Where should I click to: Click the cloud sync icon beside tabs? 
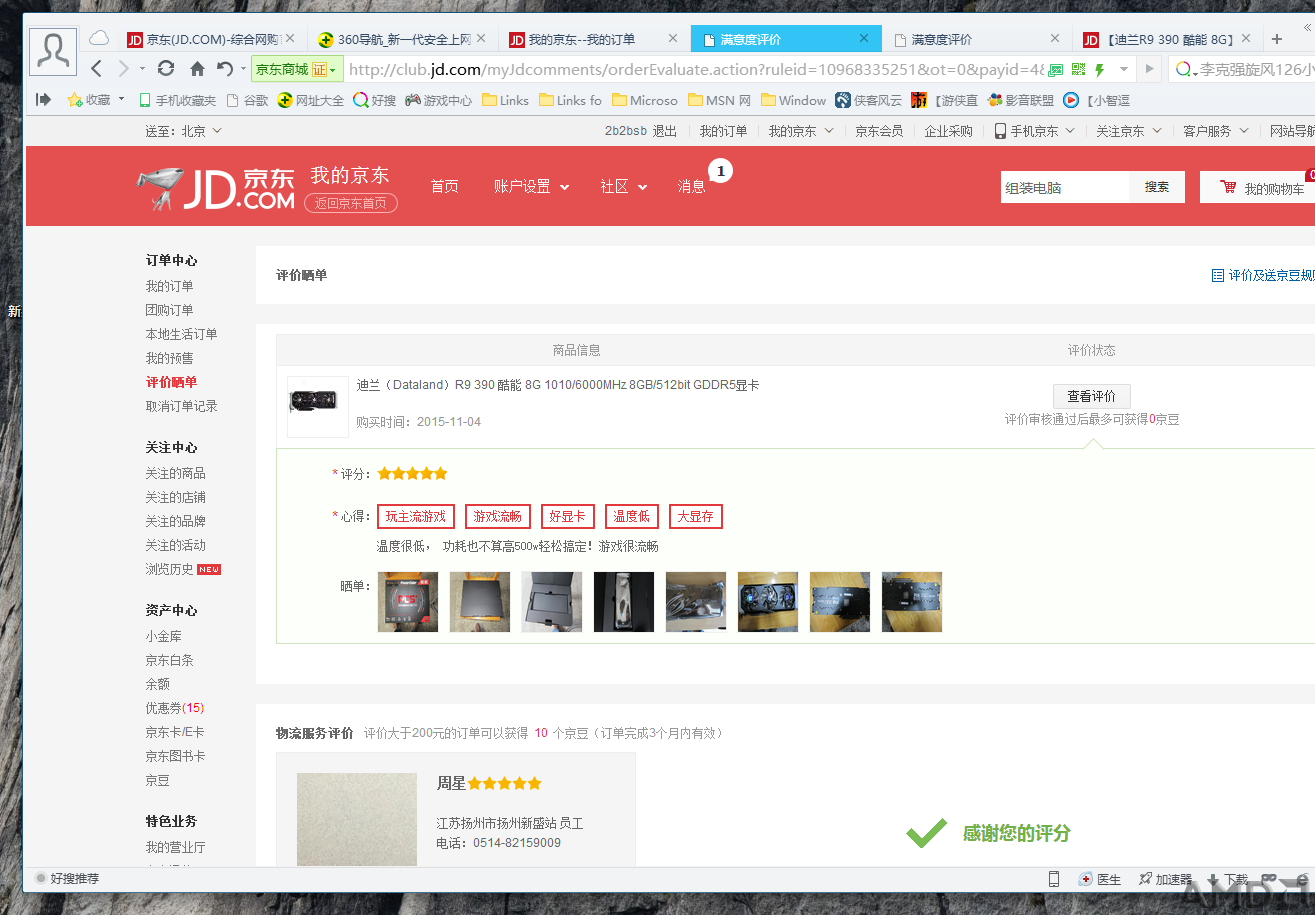tap(99, 39)
